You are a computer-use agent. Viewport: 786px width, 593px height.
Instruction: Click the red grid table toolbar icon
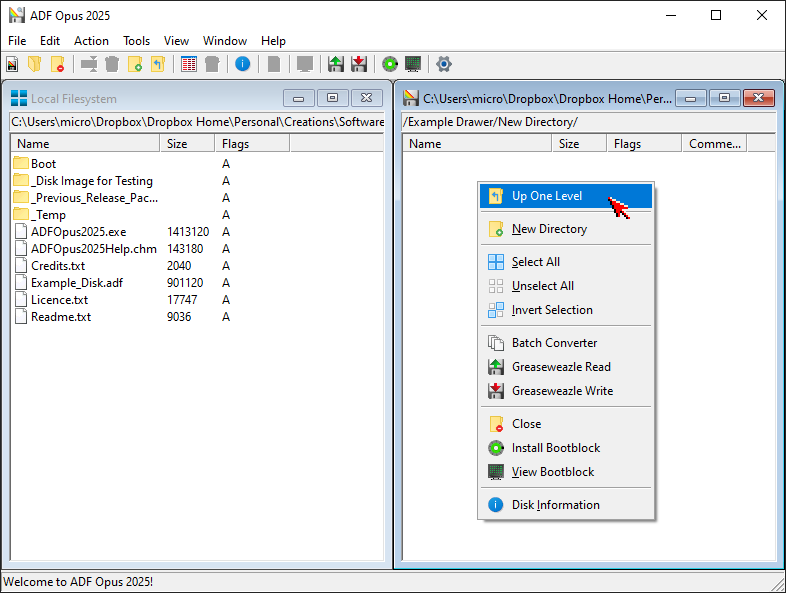coord(189,64)
